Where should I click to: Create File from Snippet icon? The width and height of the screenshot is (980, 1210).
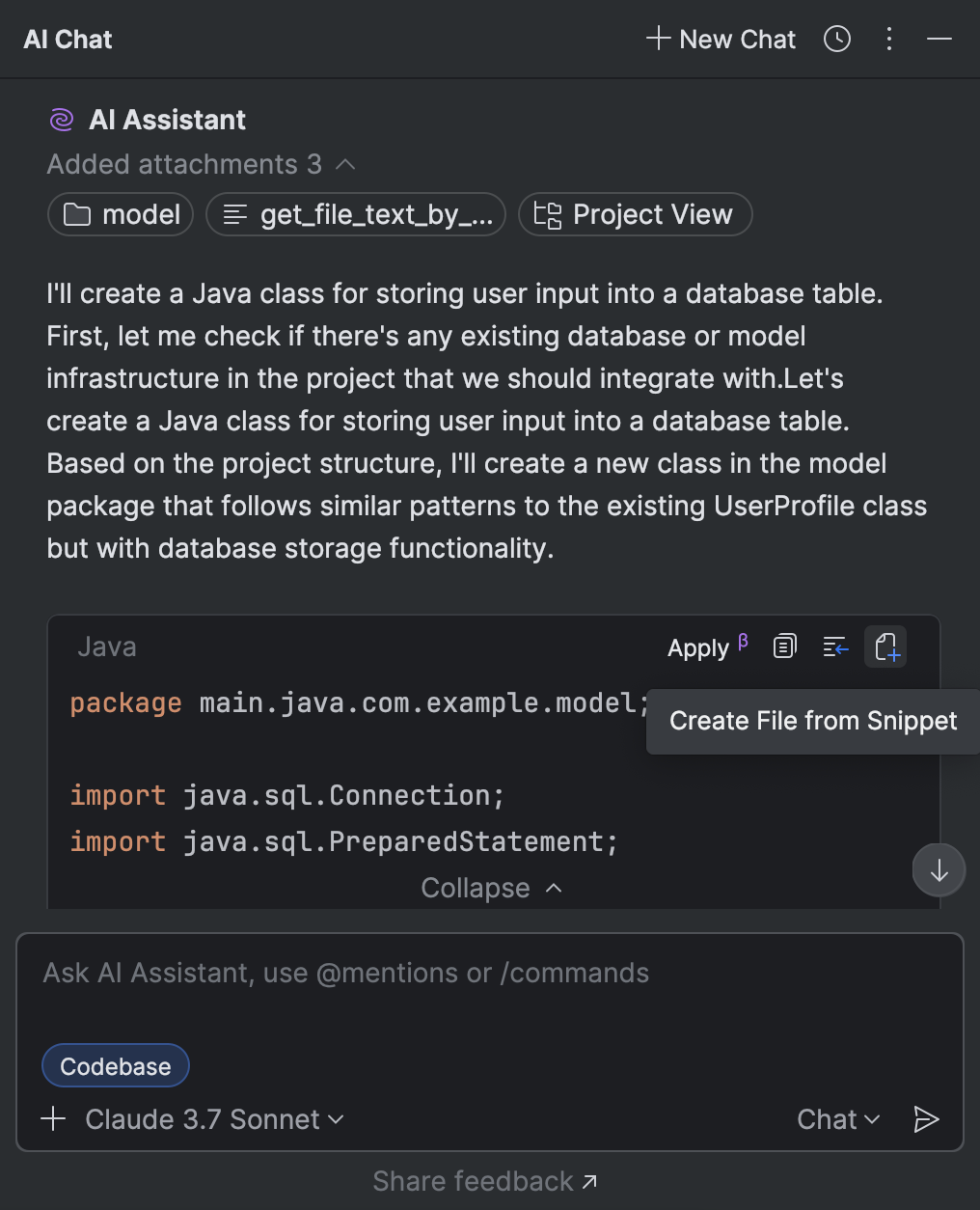tap(885, 646)
